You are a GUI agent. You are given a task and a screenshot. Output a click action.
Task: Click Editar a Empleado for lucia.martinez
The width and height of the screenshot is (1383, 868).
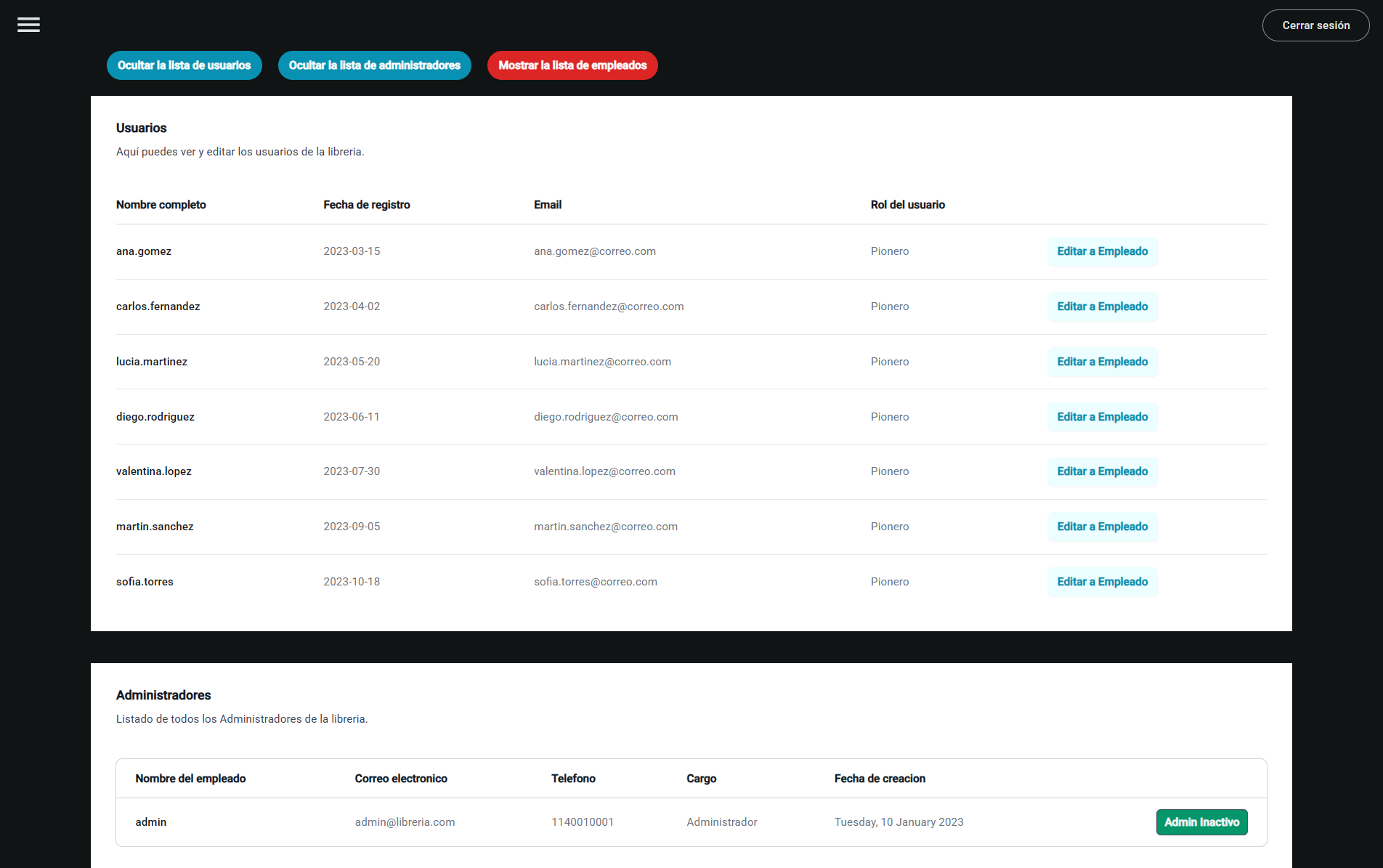pos(1103,362)
